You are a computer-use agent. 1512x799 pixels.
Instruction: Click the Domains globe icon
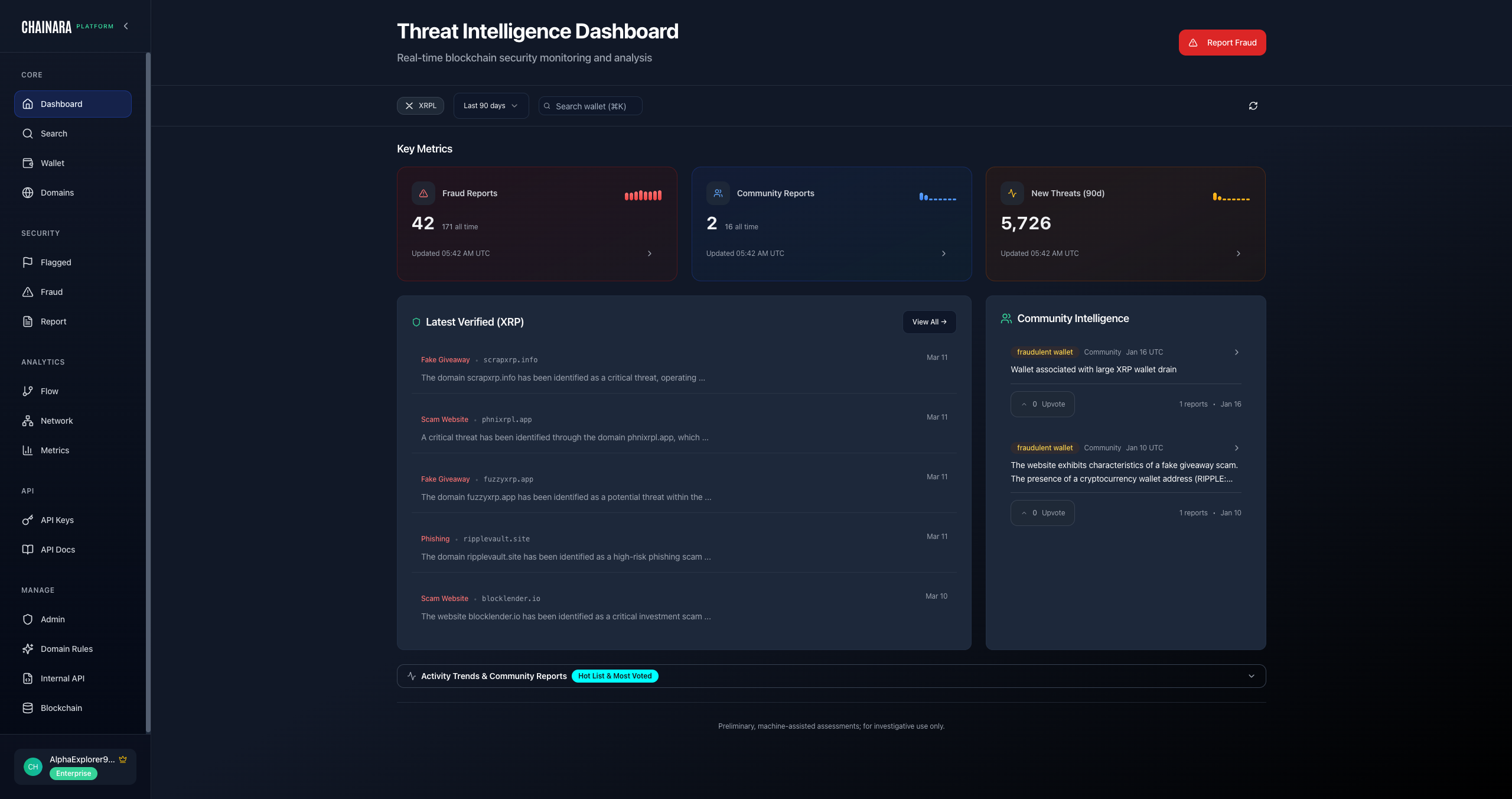[28, 193]
